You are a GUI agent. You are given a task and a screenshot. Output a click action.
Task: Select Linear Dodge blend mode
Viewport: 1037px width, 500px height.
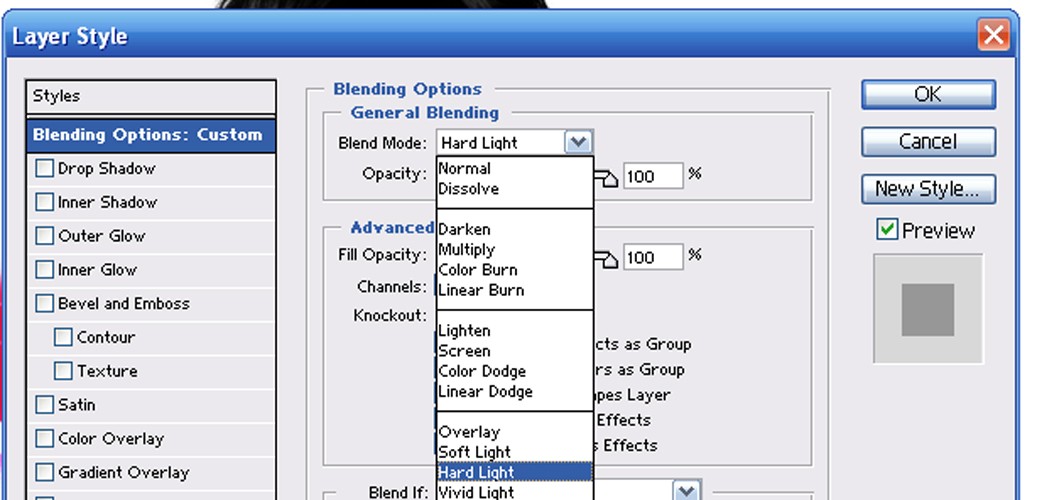tap(514, 391)
